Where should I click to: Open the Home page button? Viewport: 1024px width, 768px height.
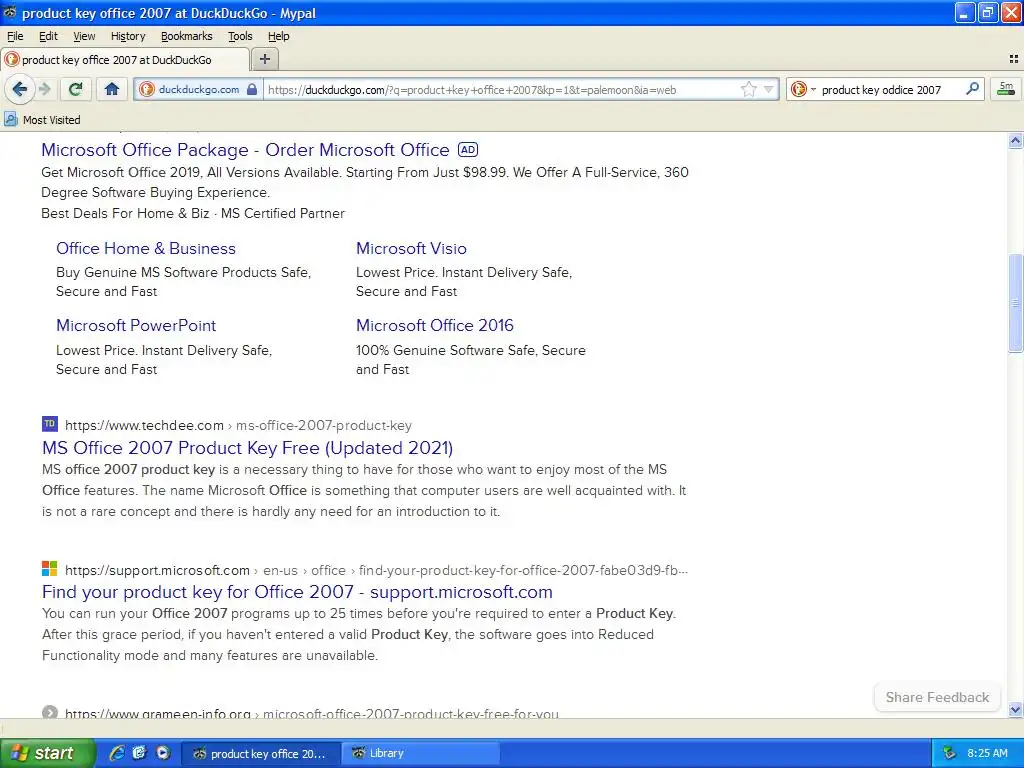pyautogui.click(x=112, y=89)
